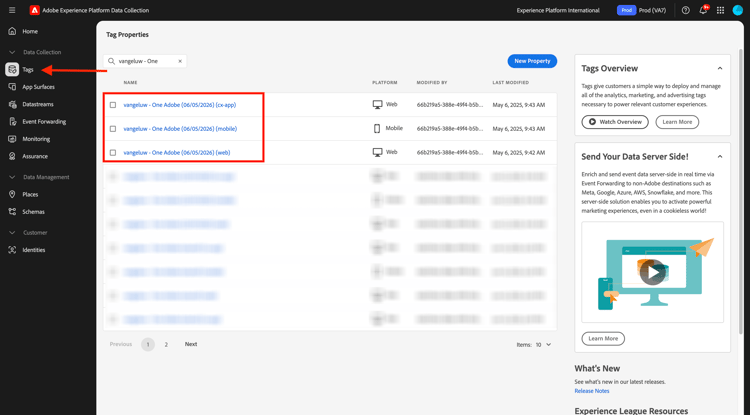Go to page 2 of results
Screen dimensions: 750x415
[x=166, y=344]
